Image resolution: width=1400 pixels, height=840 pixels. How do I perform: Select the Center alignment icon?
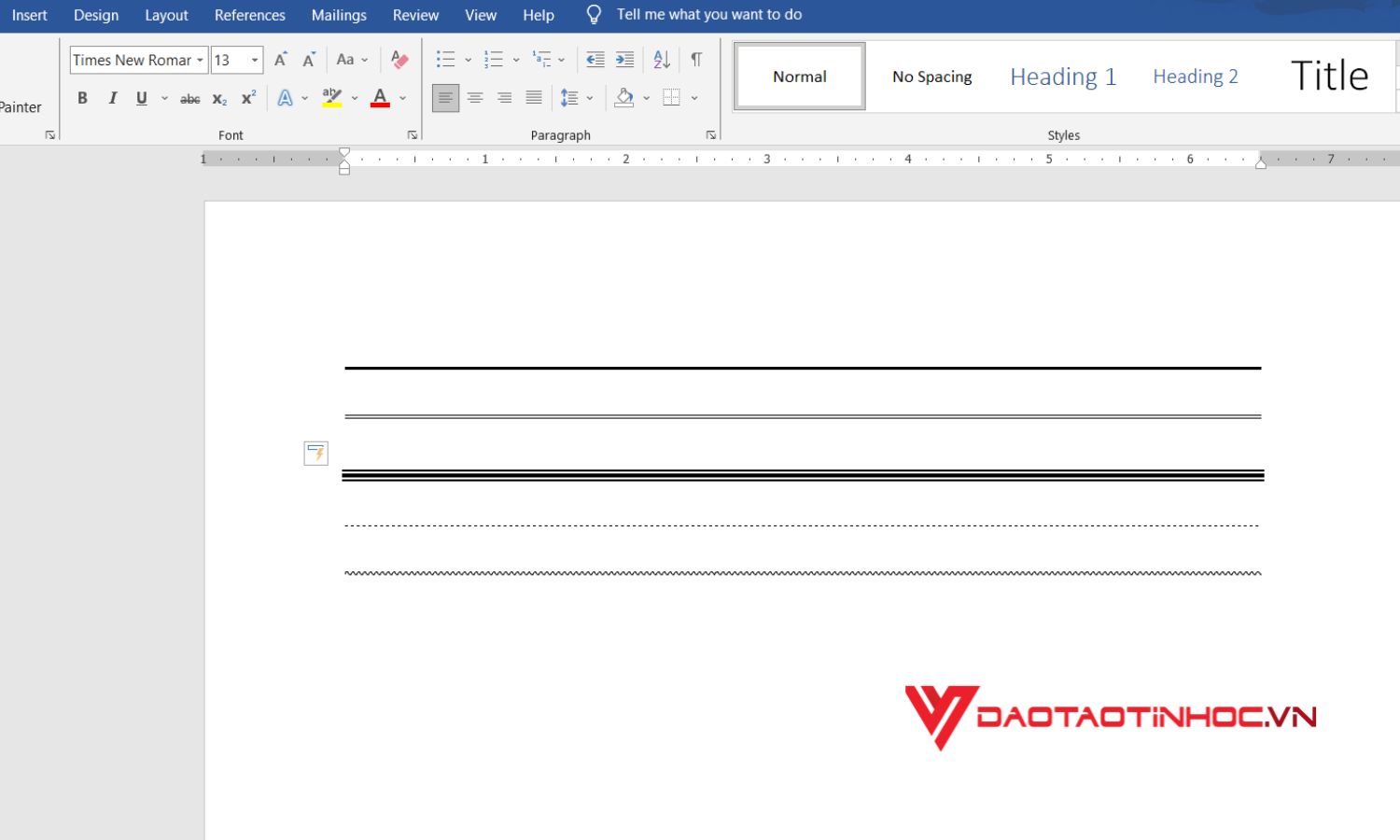click(x=475, y=97)
